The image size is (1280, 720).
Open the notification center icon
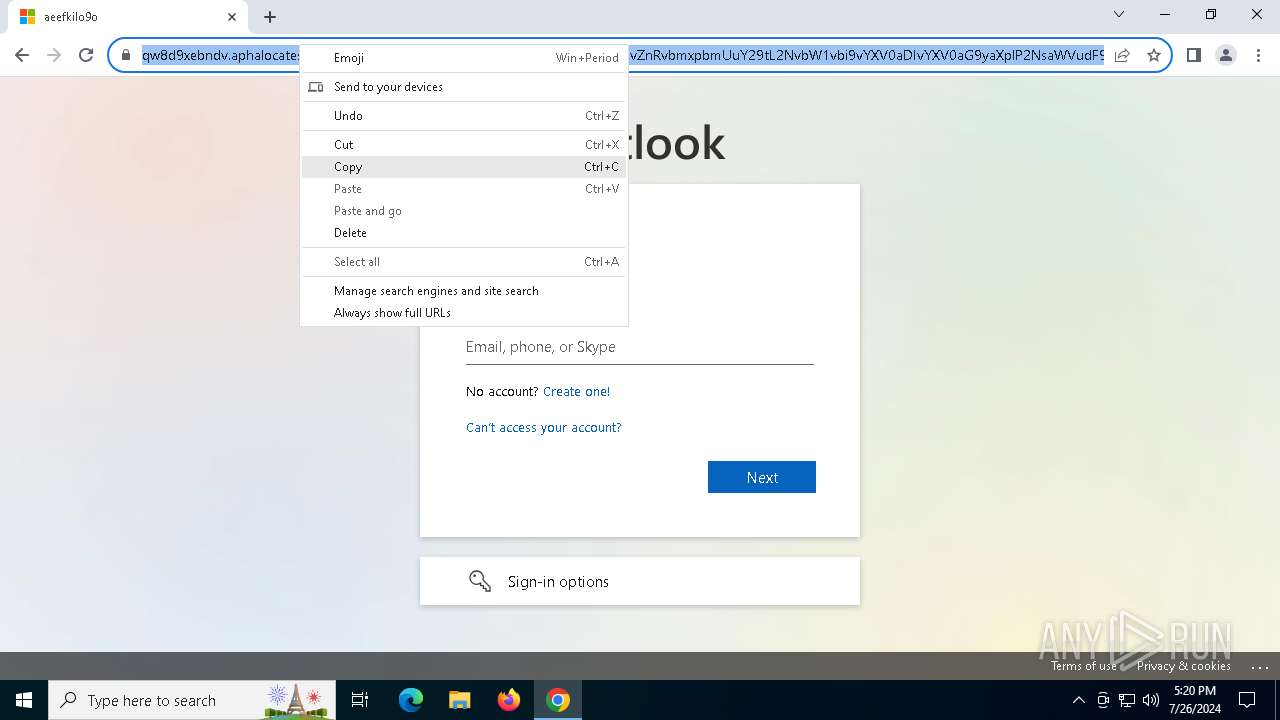(x=1247, y=700)
